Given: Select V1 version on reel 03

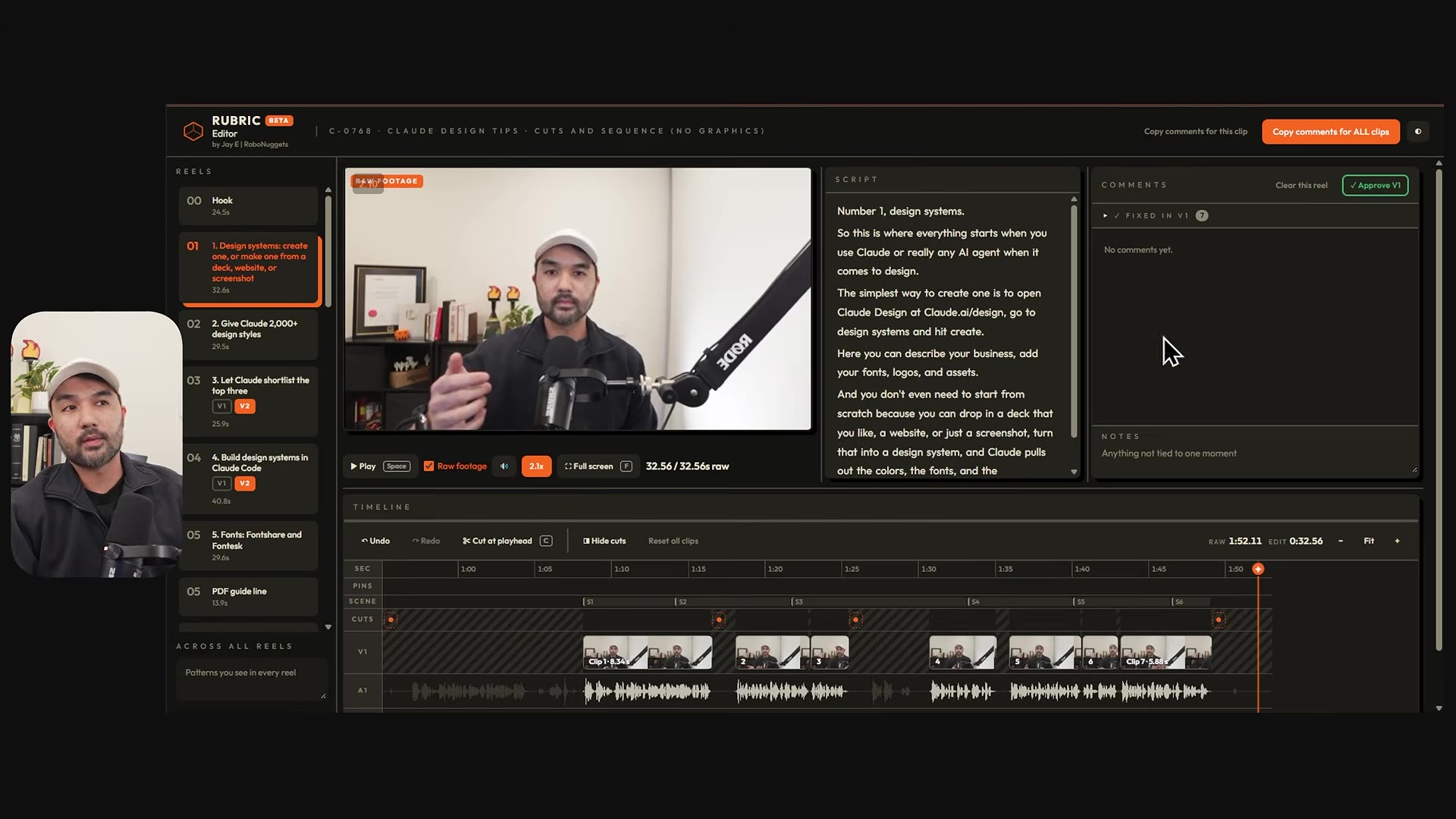Looking at the screenshot, I should pos(221,406).
